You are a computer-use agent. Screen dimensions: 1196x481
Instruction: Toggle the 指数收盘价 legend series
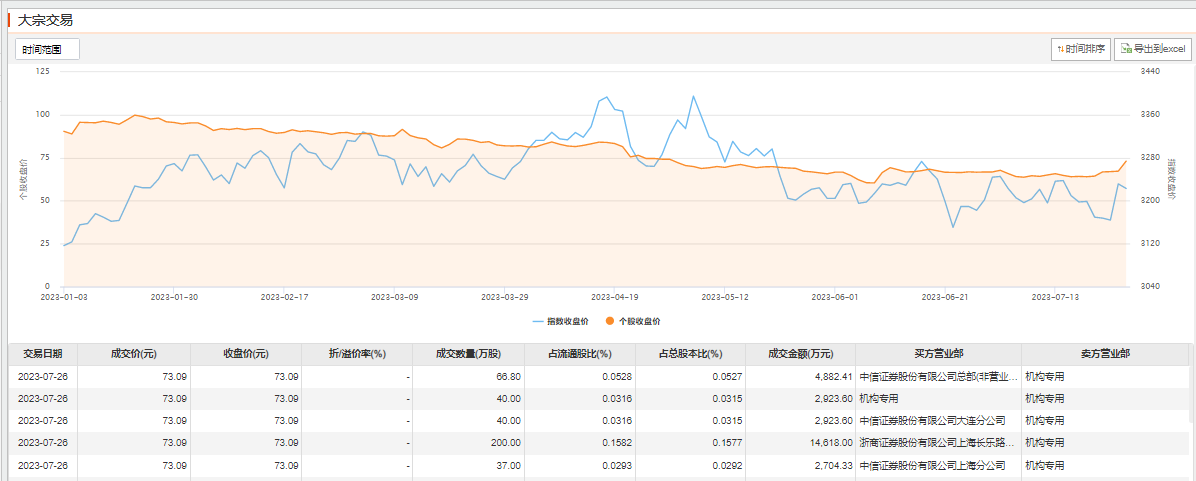tap(561, 321)
